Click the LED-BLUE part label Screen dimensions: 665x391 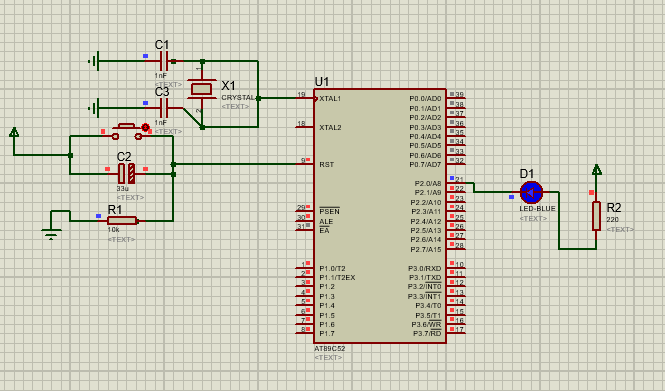(x=537, y=209)
